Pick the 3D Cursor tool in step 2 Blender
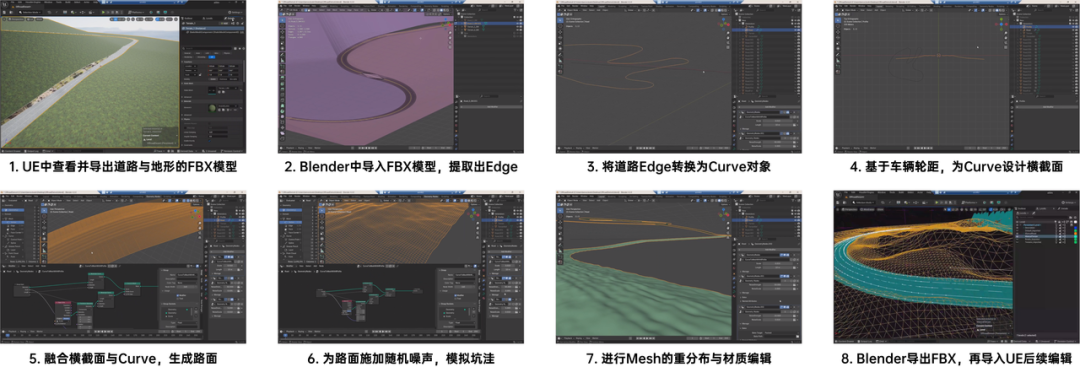Screen dimensions: 1080x367 tap(282, 26)
